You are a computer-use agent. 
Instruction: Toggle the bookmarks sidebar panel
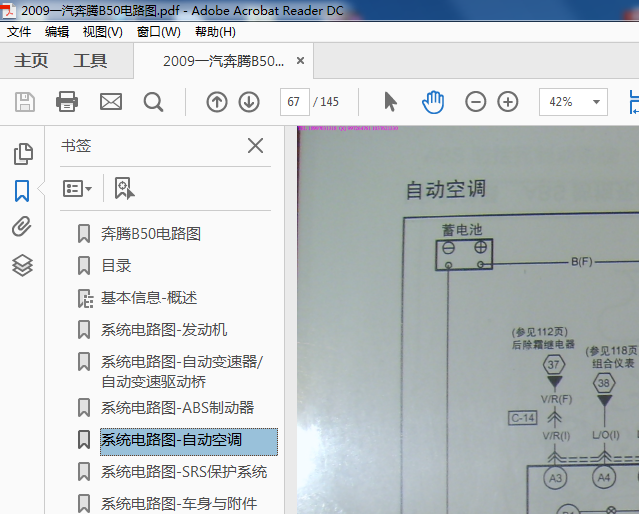[22, 190]
